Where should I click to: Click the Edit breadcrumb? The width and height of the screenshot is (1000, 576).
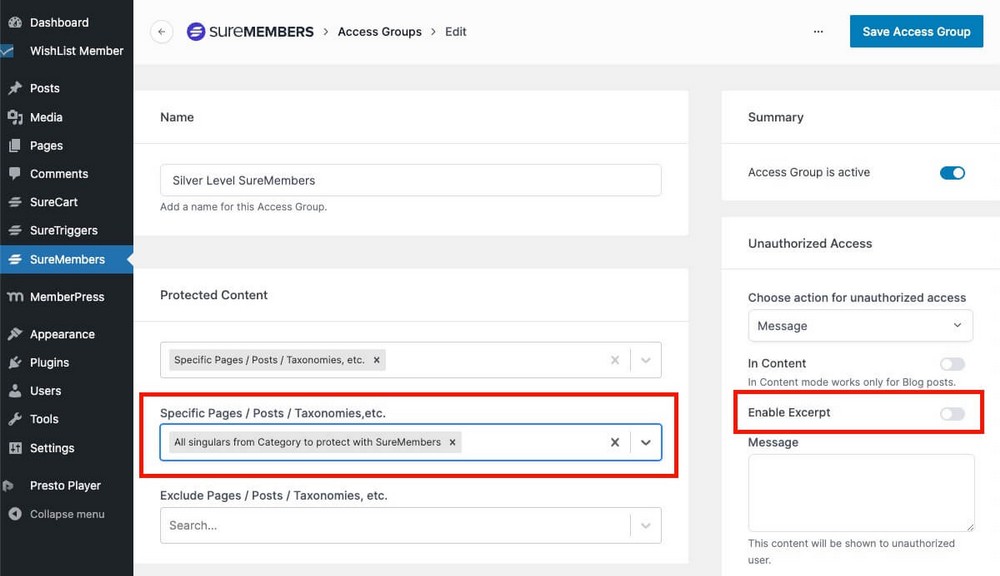[x=455, y=32]
